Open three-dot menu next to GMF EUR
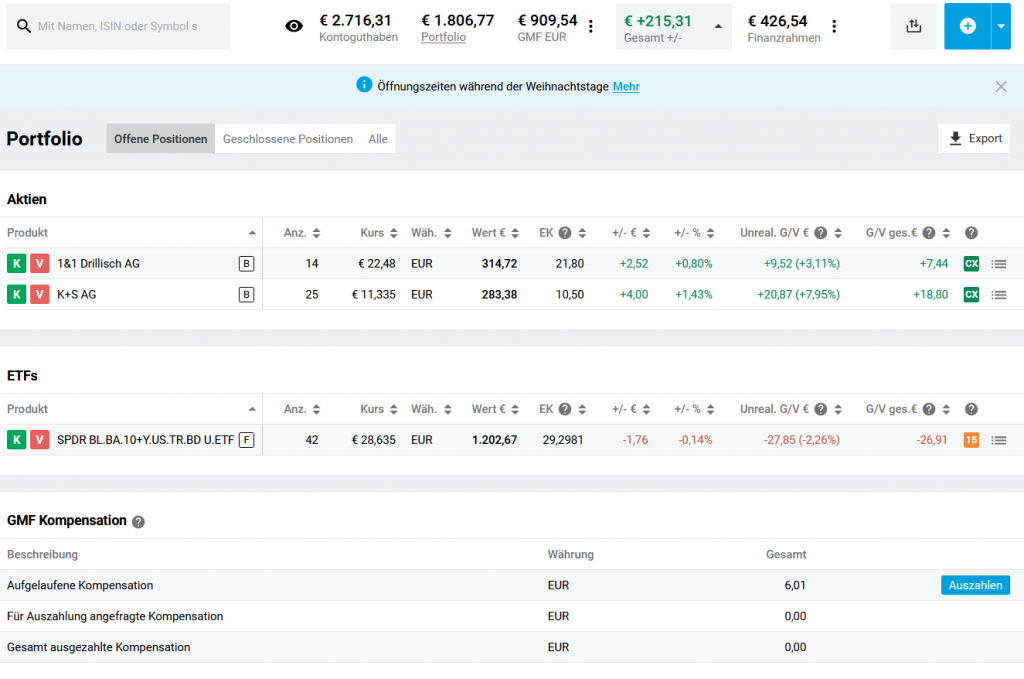1024x679 pixels. (591, 26)
